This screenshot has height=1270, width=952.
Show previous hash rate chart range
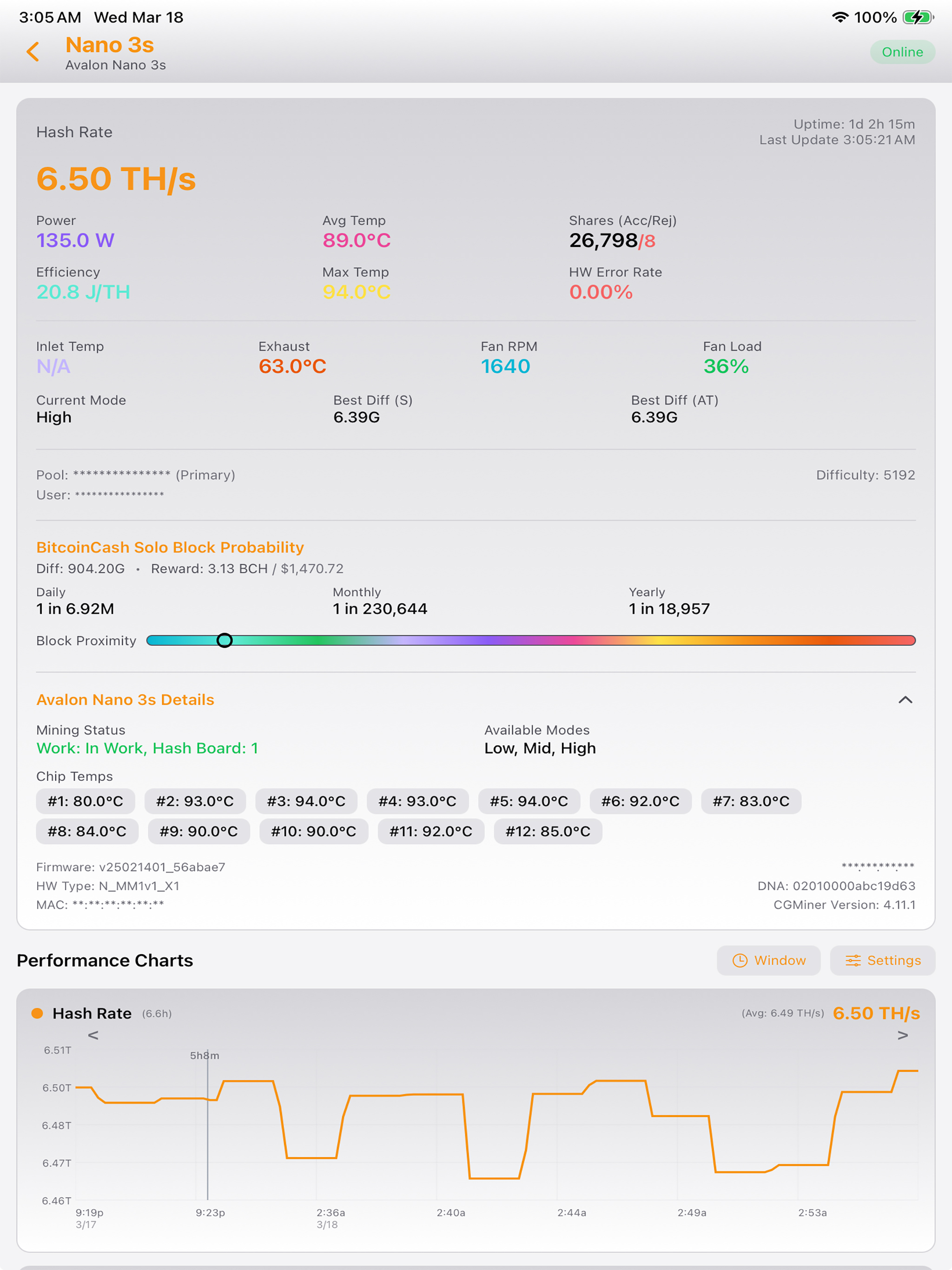(93, 1035)
